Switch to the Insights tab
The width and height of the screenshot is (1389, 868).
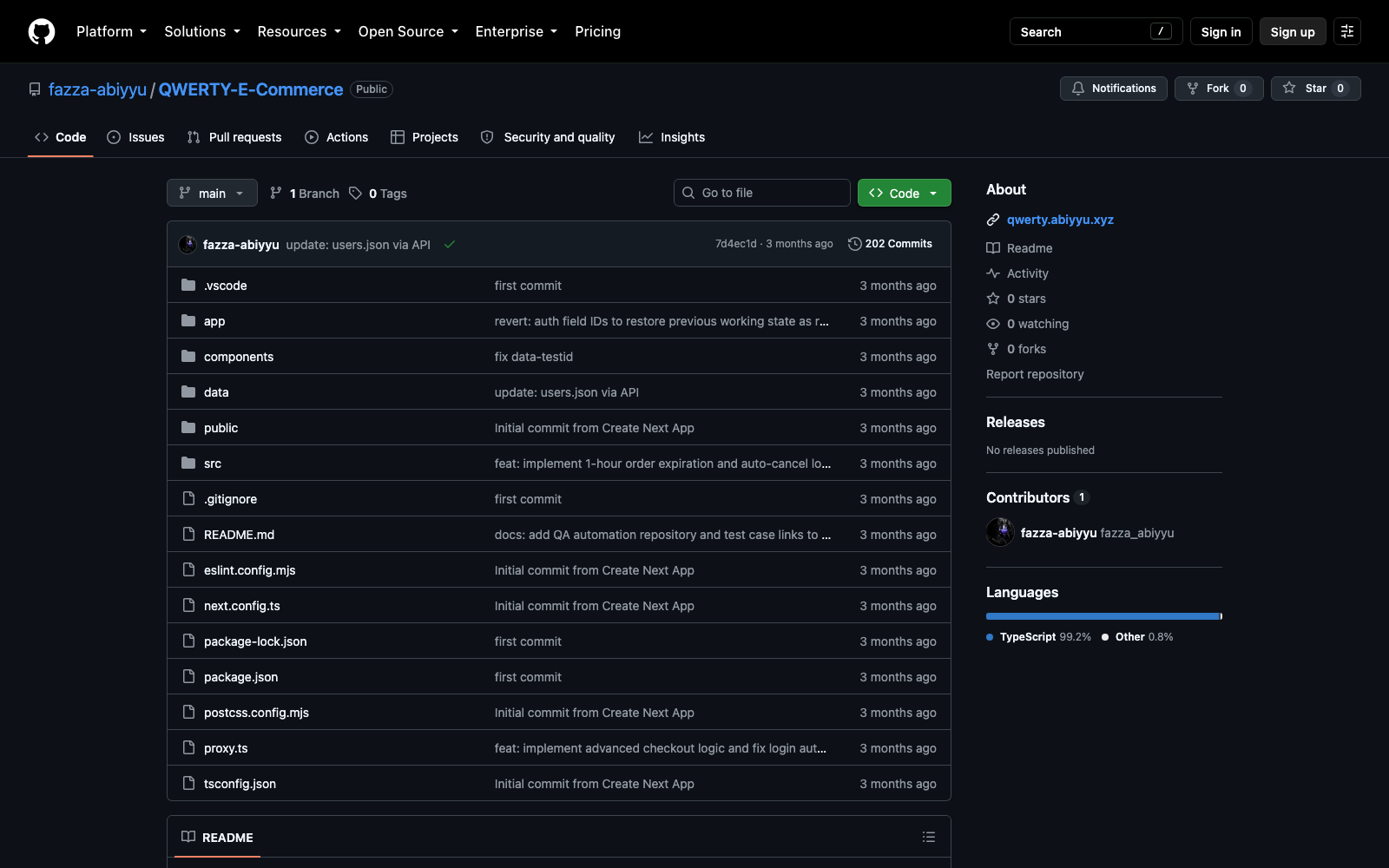pyautogui.click(x=672, y=137)
